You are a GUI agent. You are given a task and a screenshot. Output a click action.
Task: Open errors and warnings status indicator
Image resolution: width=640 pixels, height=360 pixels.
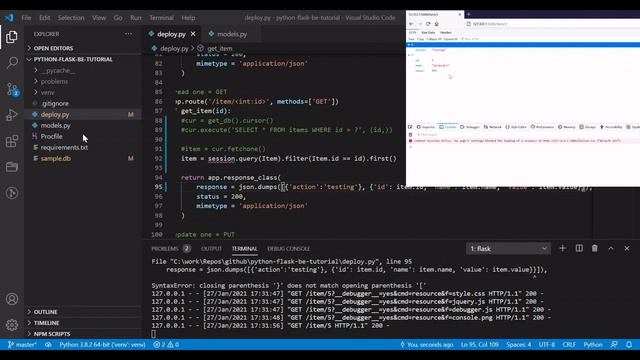coord(166,344)
